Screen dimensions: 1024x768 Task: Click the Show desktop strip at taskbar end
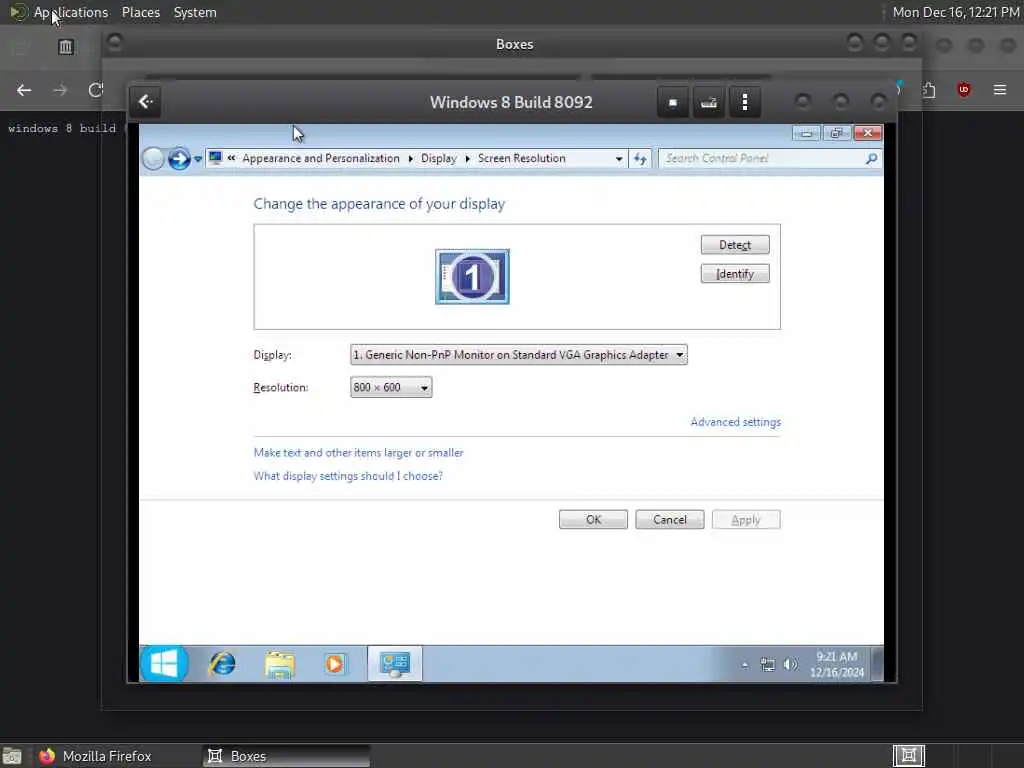(x=877, y=664)
